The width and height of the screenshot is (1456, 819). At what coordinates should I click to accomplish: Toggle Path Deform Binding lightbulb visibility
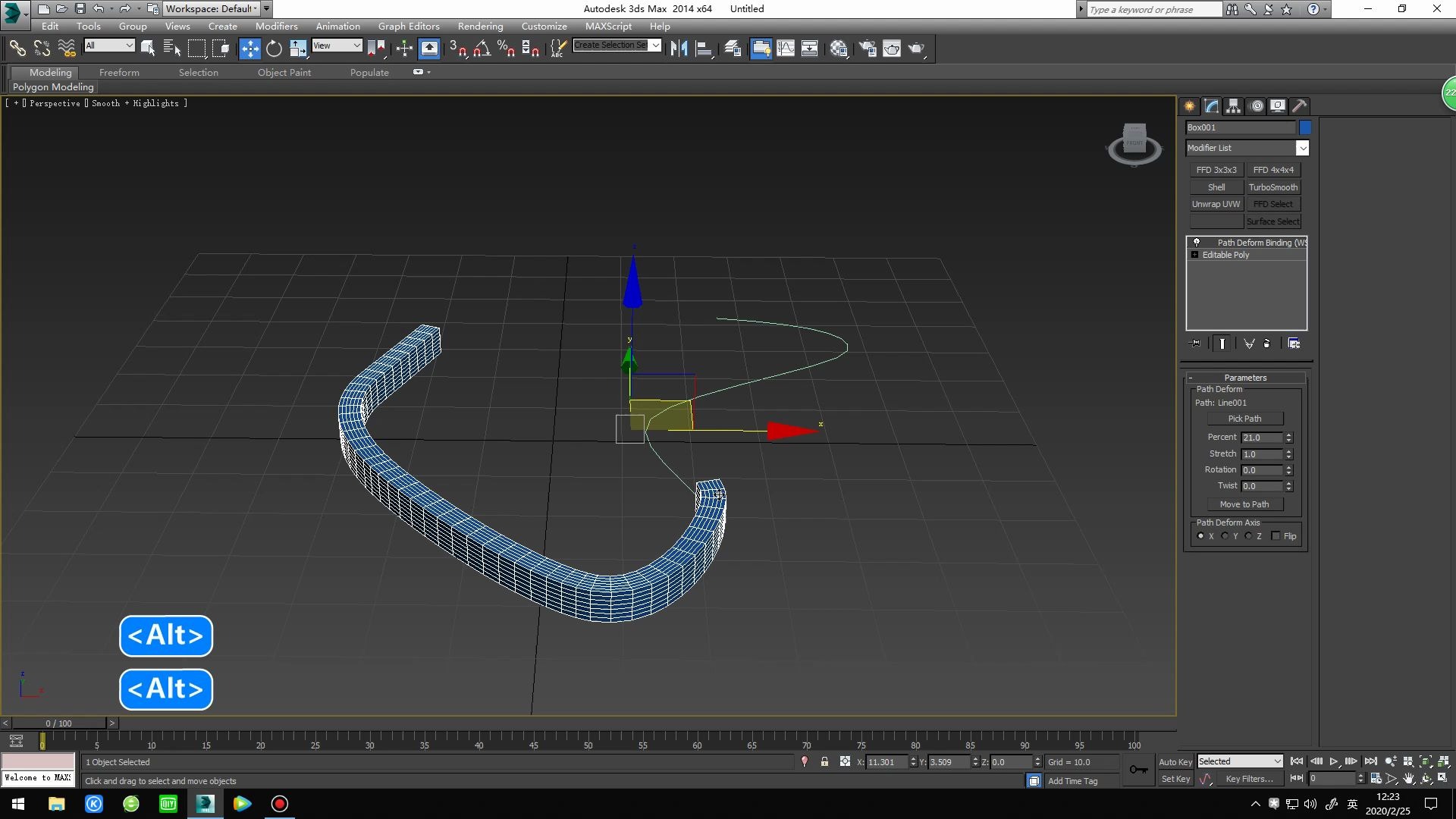point(1197,243)
